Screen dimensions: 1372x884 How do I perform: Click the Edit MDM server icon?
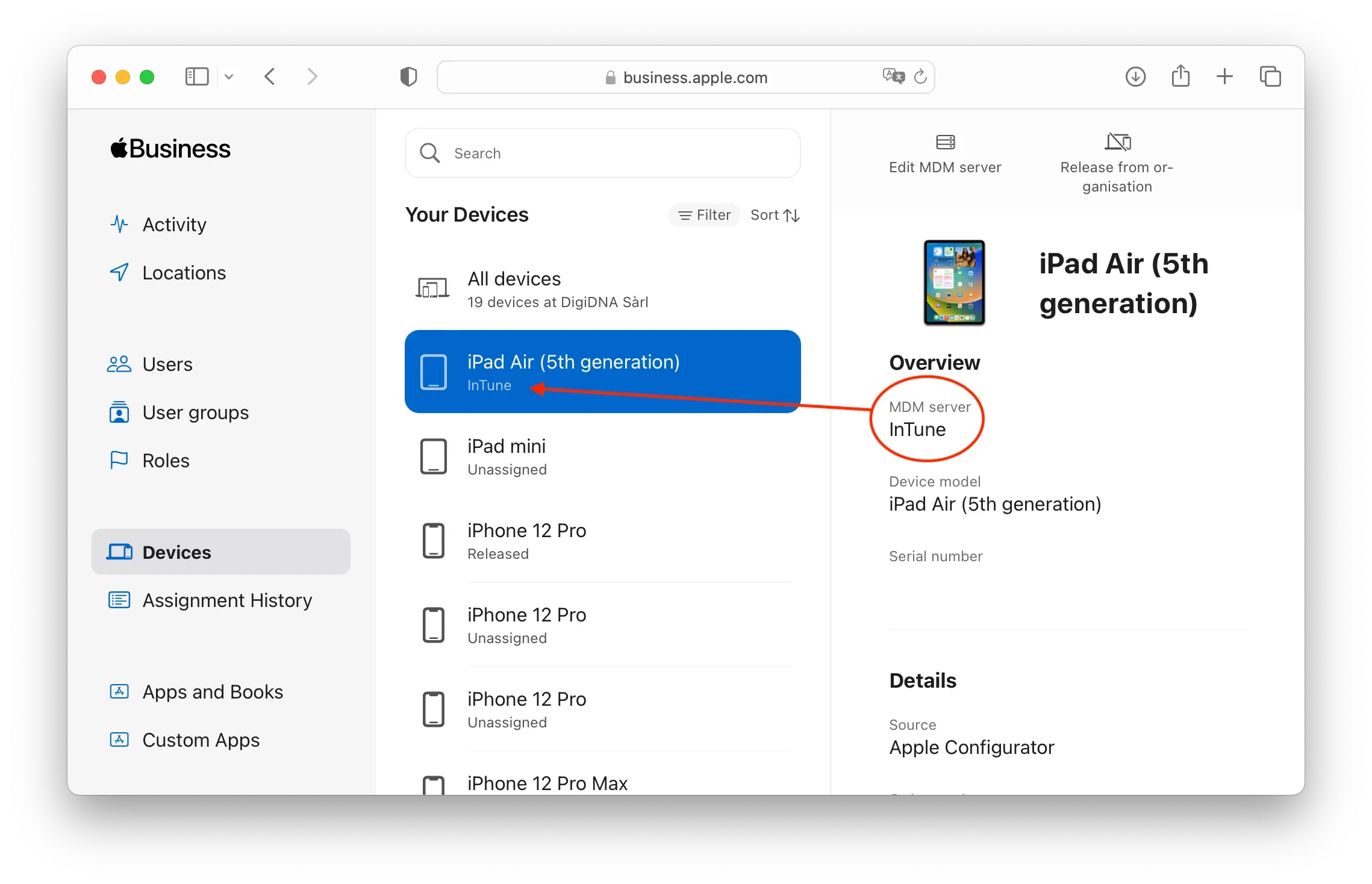click(945, 143)
